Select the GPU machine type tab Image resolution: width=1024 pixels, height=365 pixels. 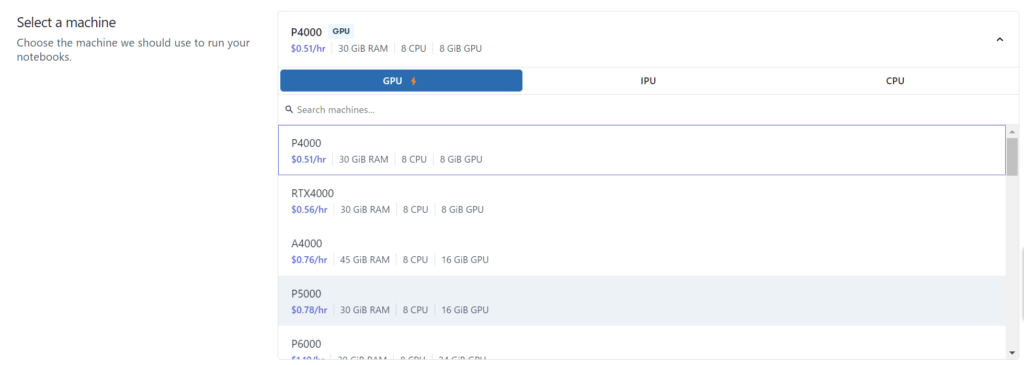pos(401,81)
